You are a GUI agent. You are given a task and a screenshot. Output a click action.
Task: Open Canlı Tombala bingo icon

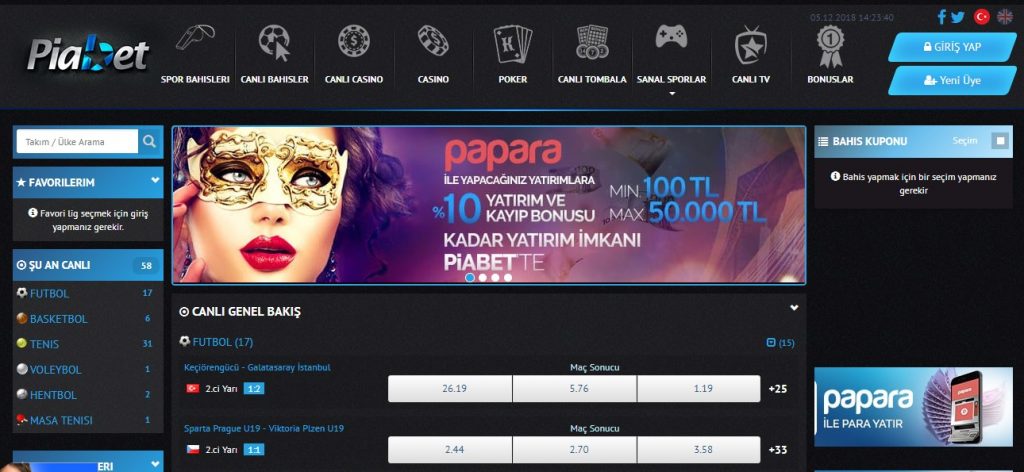tap(592, 42)
